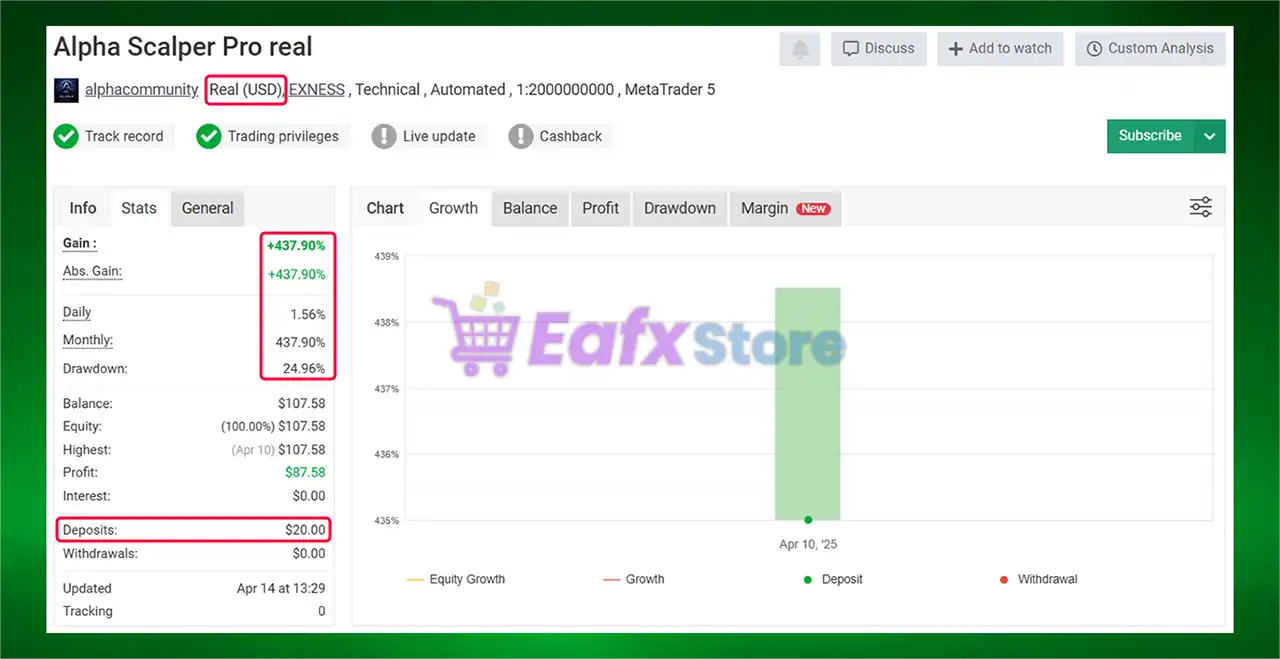Click the Trading privileges green checkmark
The height and width of the screenshot is (659, 1280).
click(x=209, y=136)
